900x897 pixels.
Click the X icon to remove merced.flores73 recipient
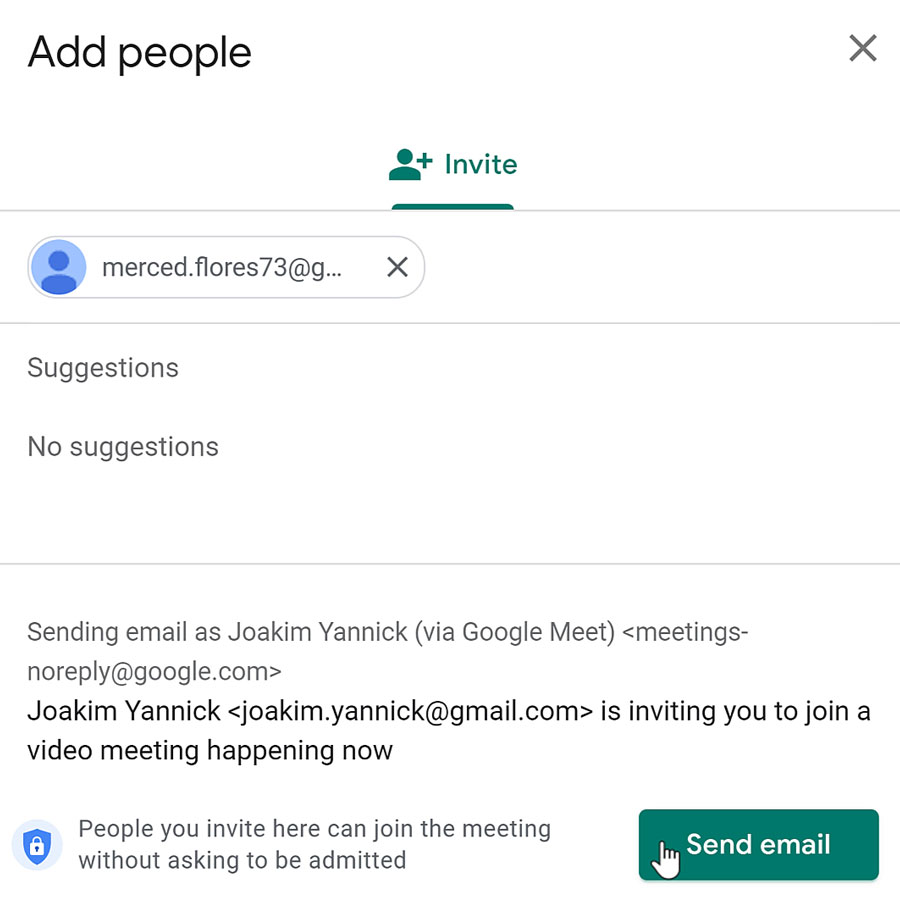[x=397, y=267]
